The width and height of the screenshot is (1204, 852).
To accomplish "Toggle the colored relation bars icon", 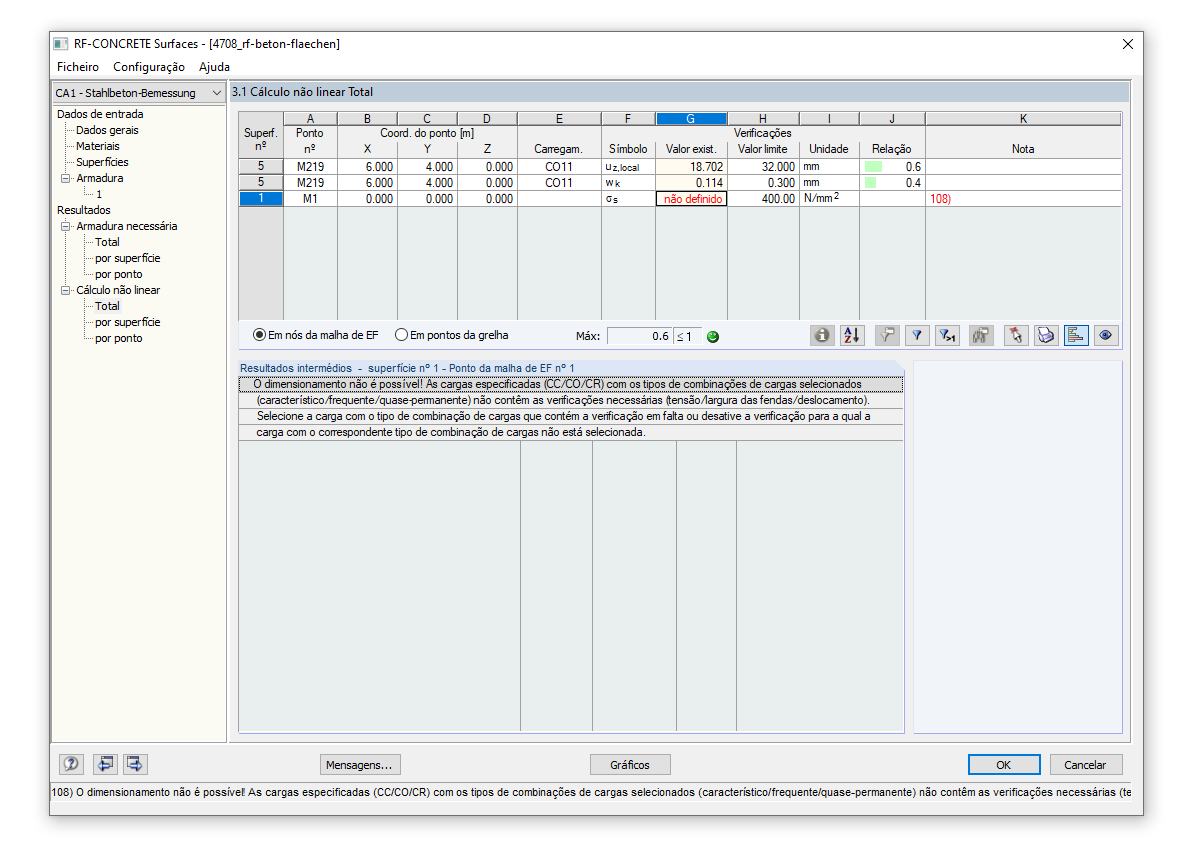I will tap(1076, 336).
